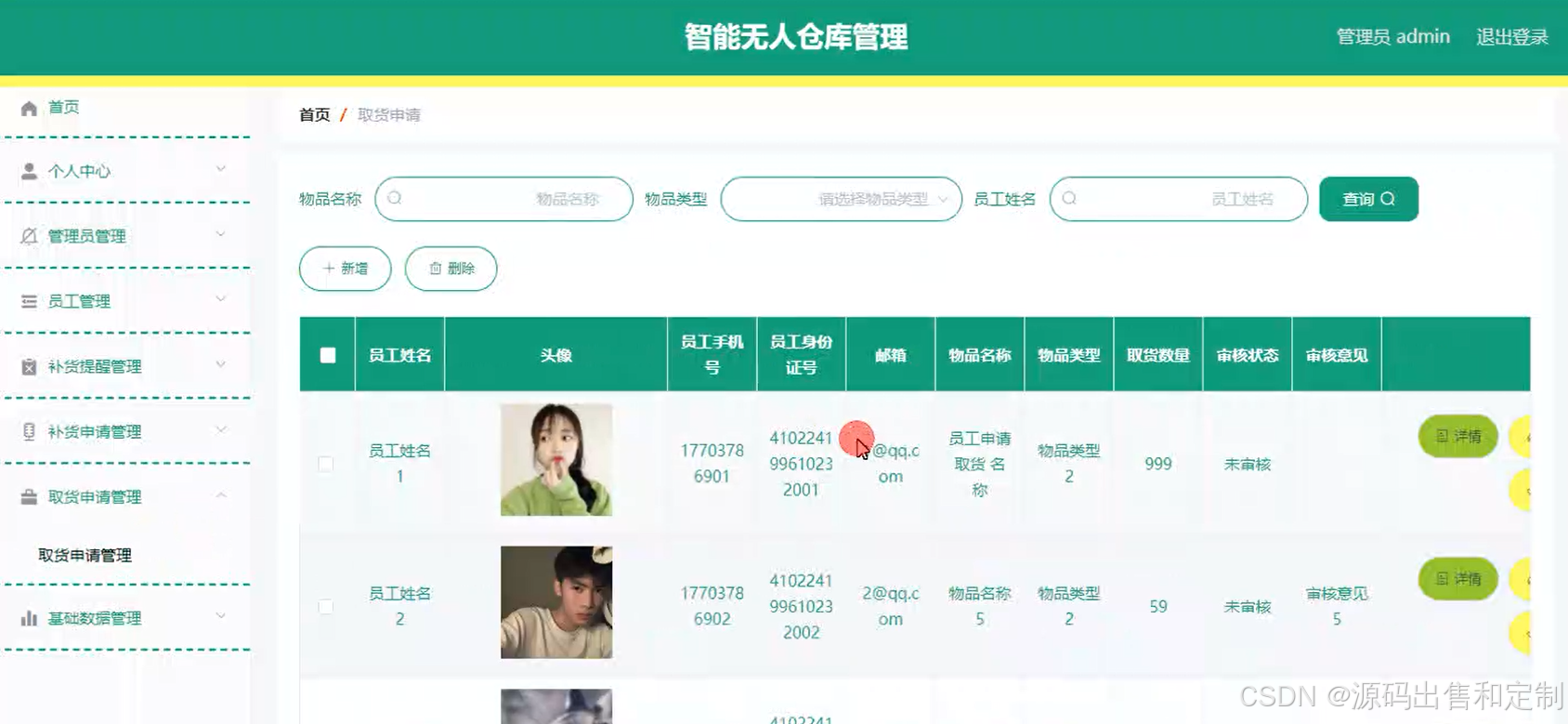Expand the 补货申请管理 menu chevron

coord(221,429)
